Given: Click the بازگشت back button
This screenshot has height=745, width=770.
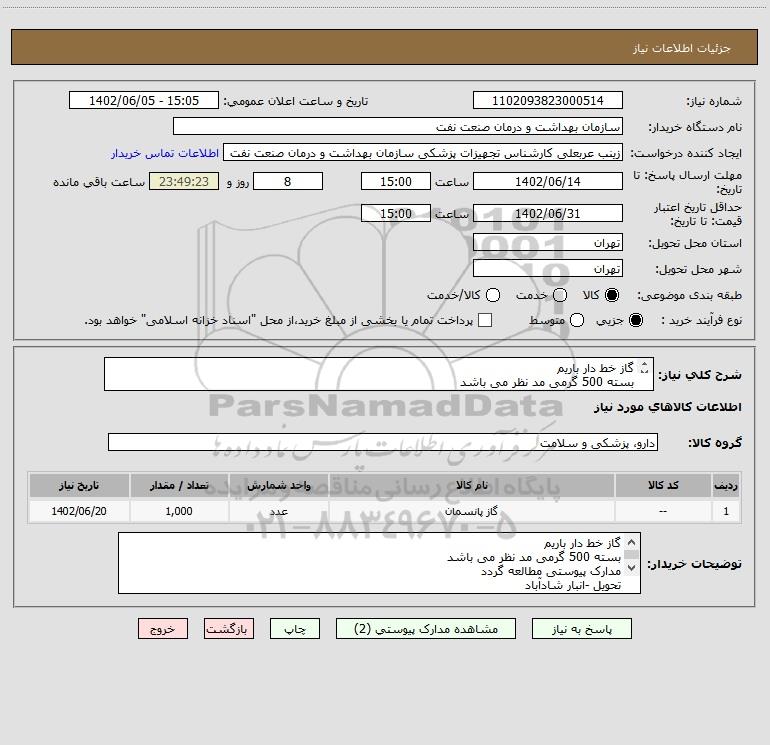Looking at the screenshot, I should point(229,629).
